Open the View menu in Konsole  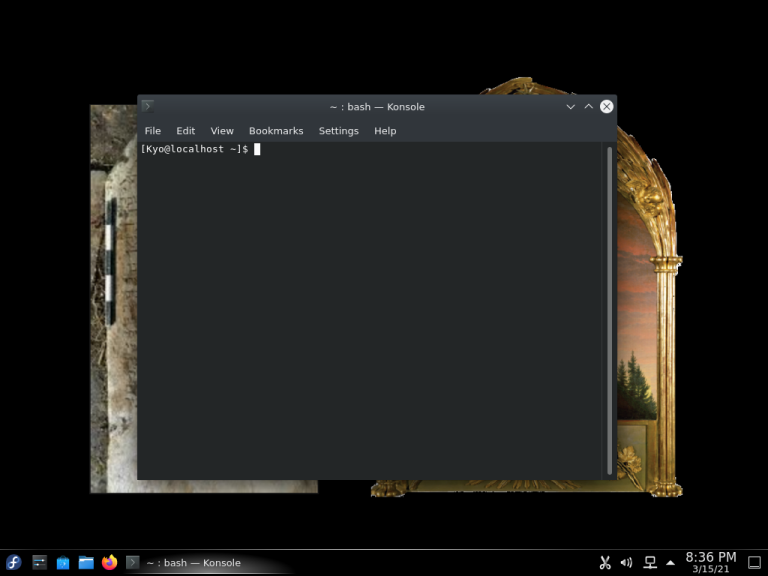tap(222, 131)
